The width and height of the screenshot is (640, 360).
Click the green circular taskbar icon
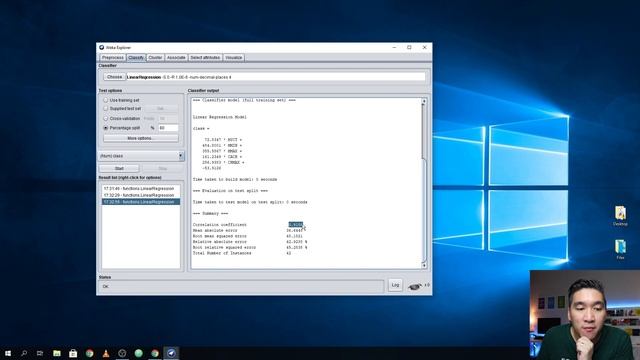pyautogui.click(x=139, y=353)
